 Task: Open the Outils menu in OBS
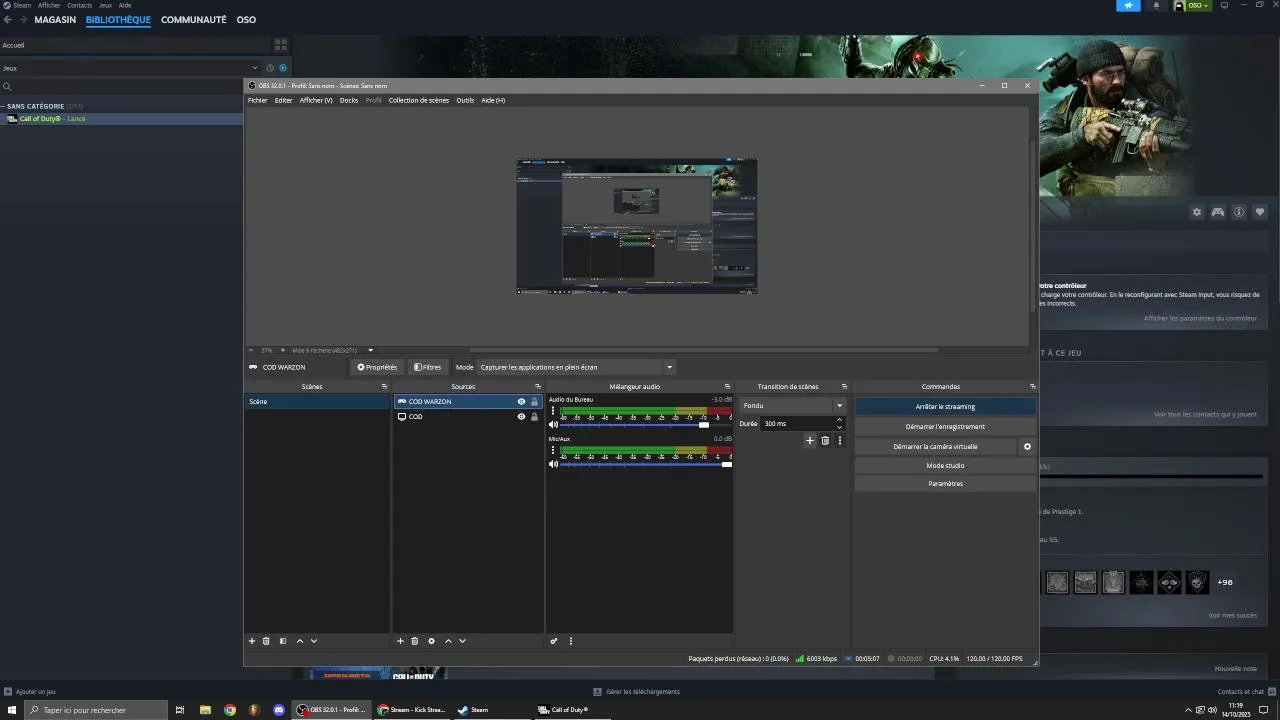465,100
